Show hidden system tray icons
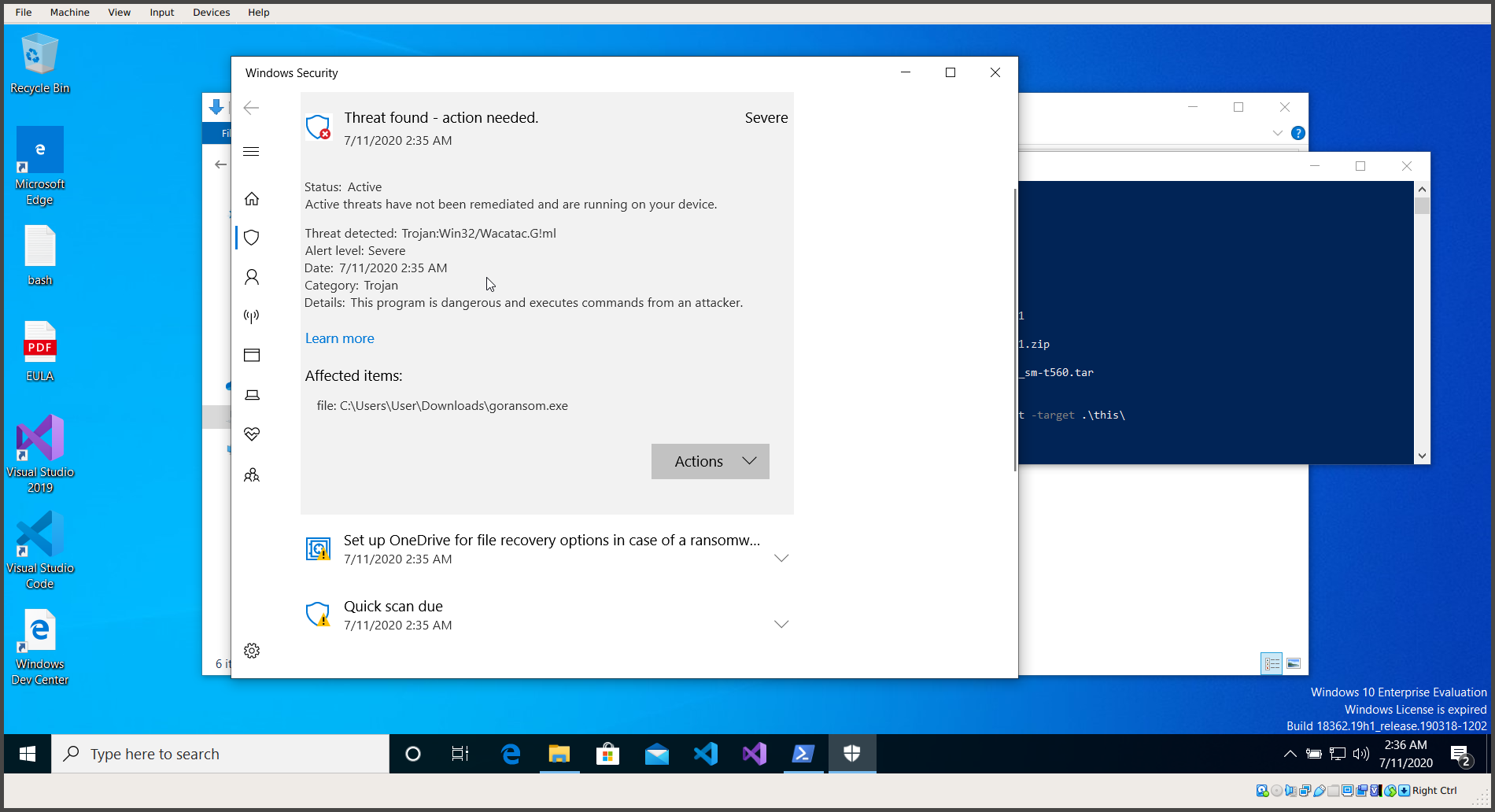Image resolution: width=1495 pixels, height=812 pixels. point(1290,754)
